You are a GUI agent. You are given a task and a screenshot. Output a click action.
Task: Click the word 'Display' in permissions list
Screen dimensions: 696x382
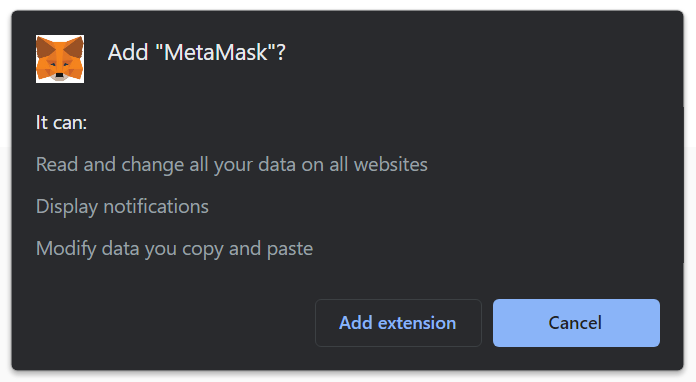pos(67,207)
